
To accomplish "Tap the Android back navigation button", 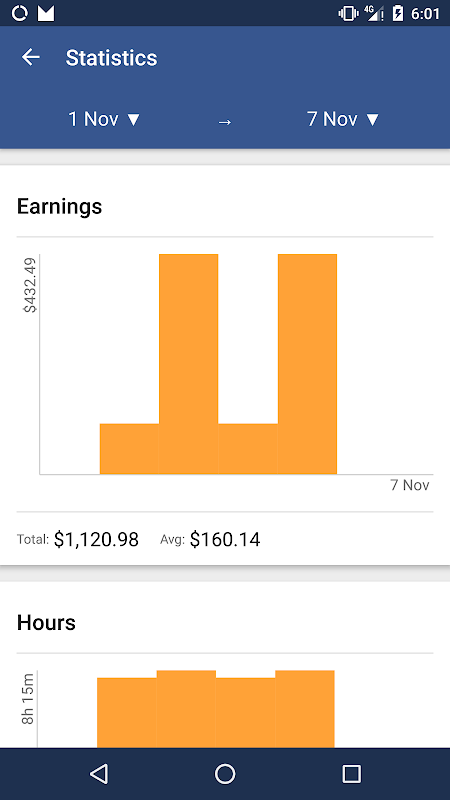I will coord(99,773).
